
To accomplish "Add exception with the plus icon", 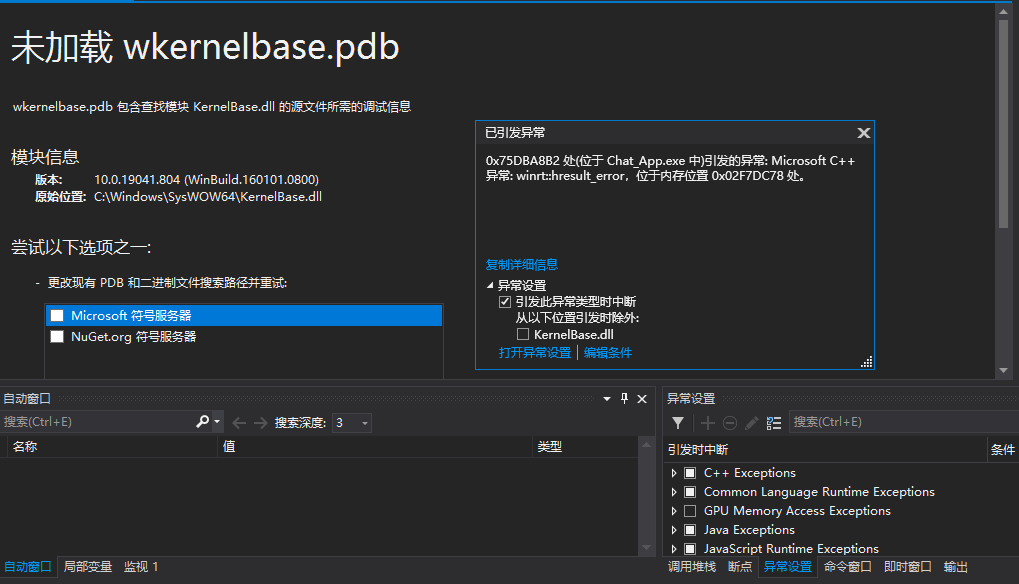I will pyautogui.click(x=708, y=423).
